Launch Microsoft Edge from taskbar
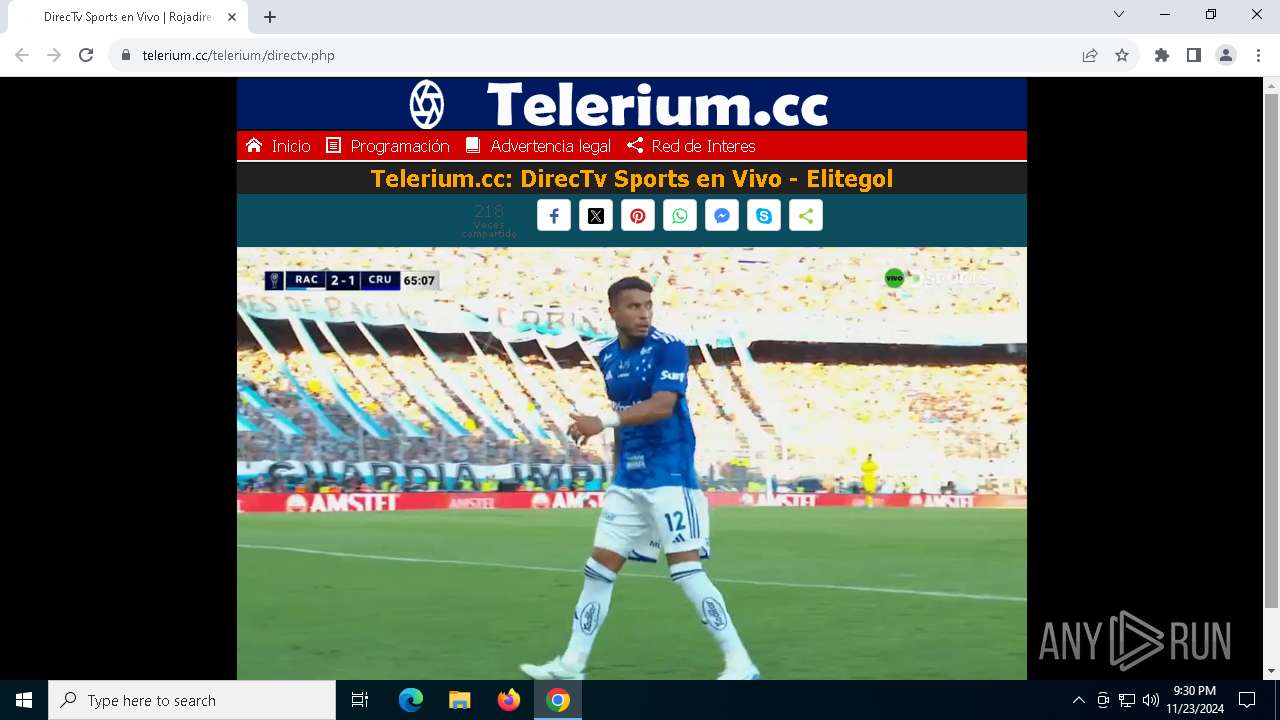 click(411, 700)
